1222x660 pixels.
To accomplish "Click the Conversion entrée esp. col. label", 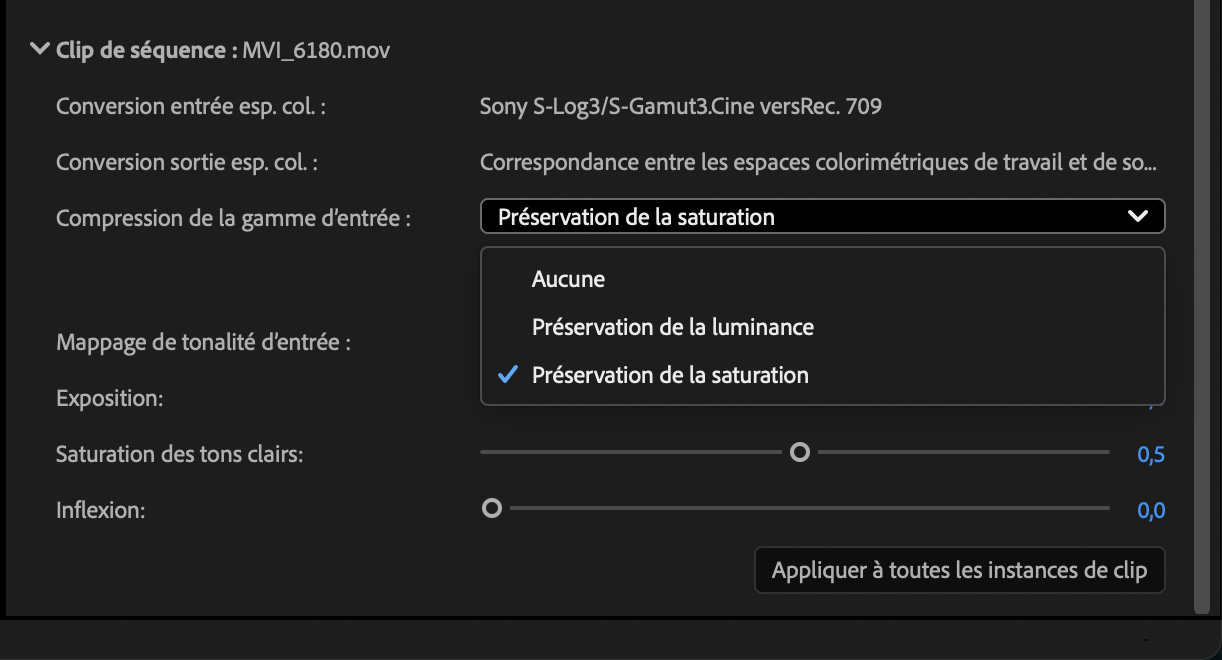I will click(x=191, y=105).
